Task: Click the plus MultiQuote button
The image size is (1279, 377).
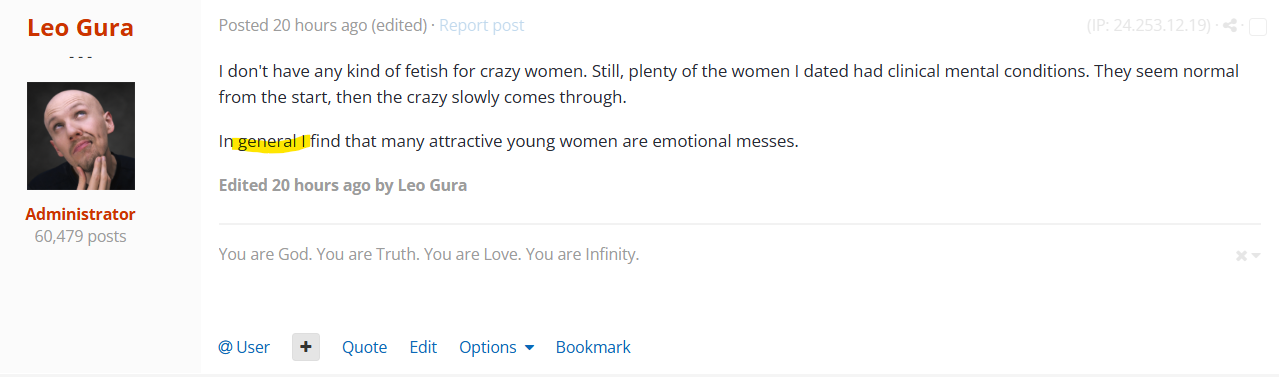Action: (x=306, y=347)
